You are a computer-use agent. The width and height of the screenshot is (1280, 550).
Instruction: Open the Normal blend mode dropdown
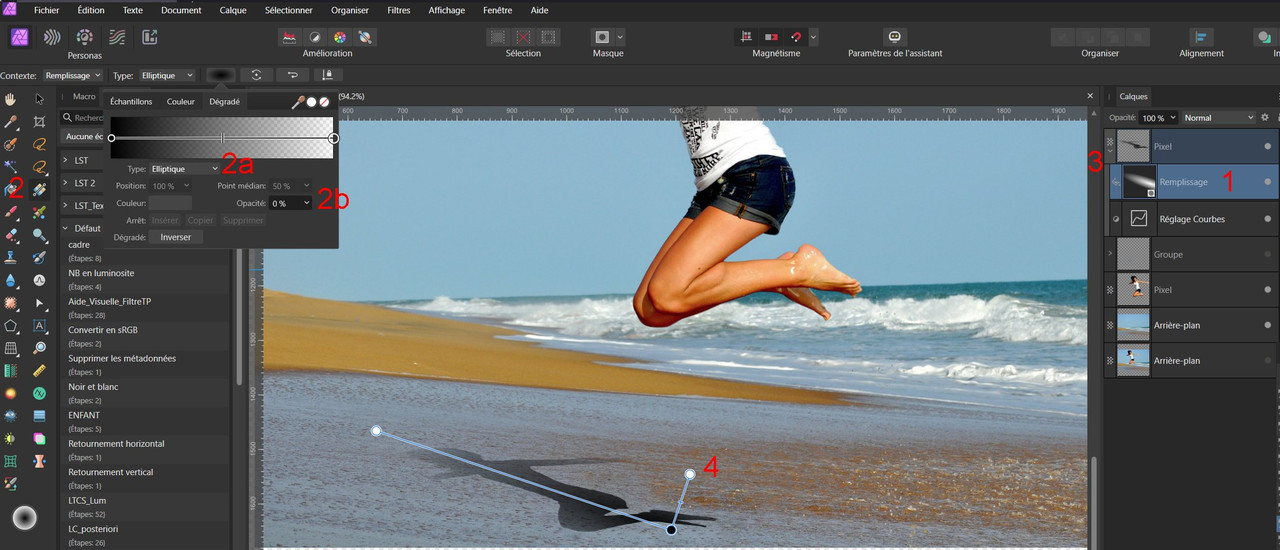pos(1218,118)
